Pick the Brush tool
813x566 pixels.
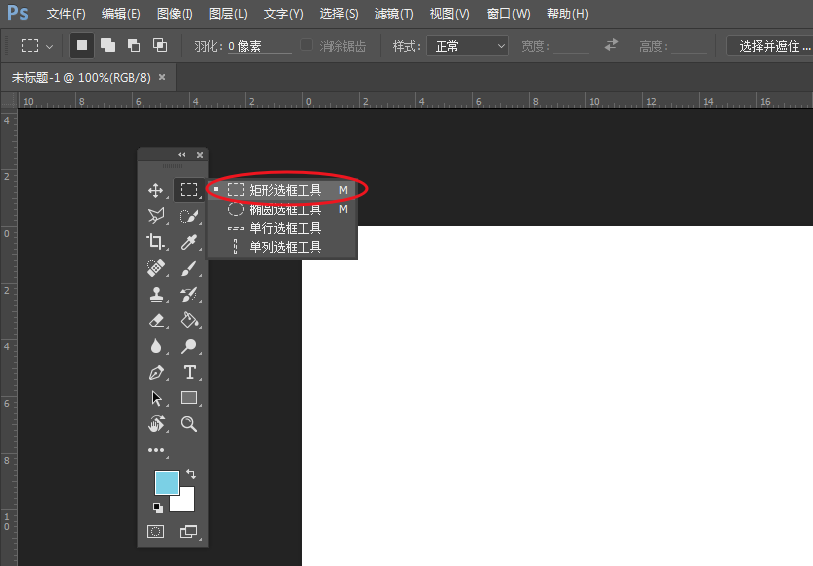click(188, 268)
